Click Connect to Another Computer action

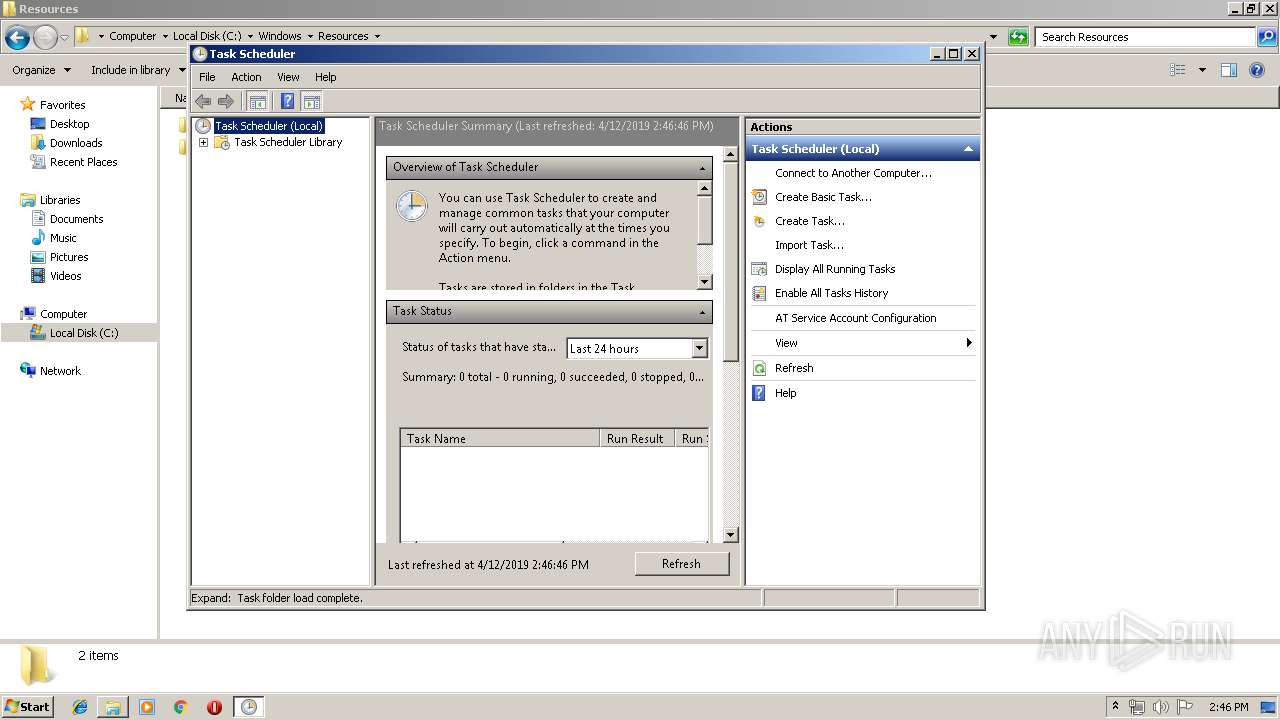point(853,173)
